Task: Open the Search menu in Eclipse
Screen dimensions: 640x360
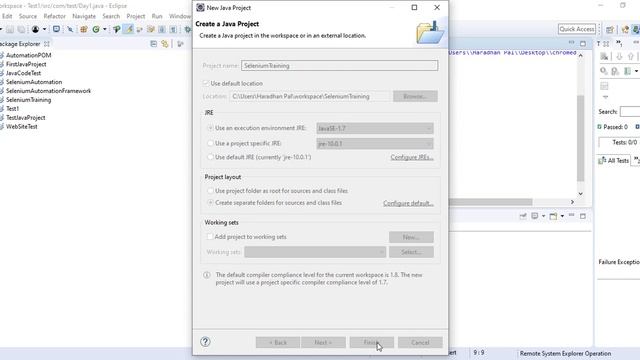Action: [111, 16]
